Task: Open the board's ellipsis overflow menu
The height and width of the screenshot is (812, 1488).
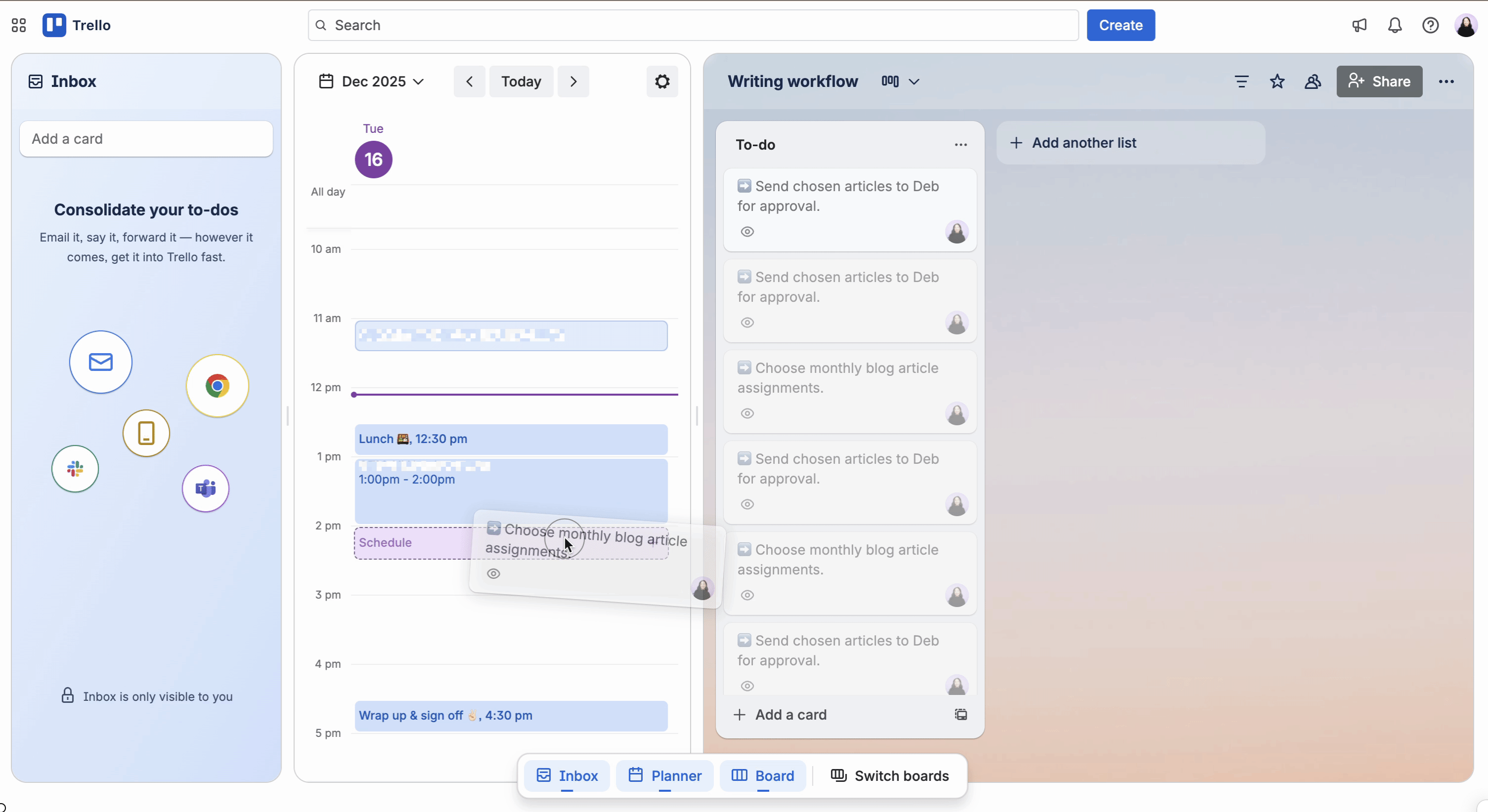Action: 1447,81
